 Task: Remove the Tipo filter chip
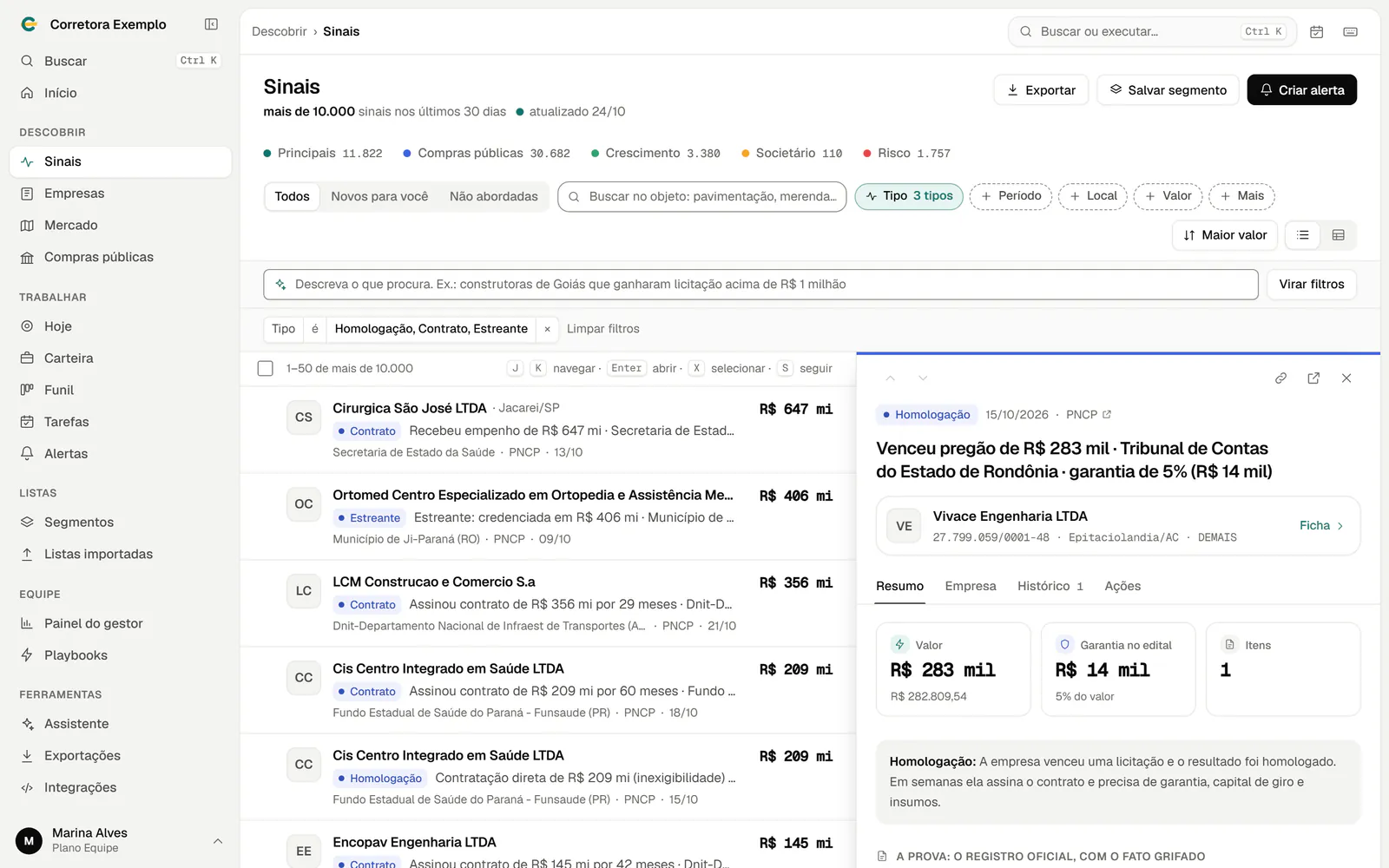[x=547, y=329]
